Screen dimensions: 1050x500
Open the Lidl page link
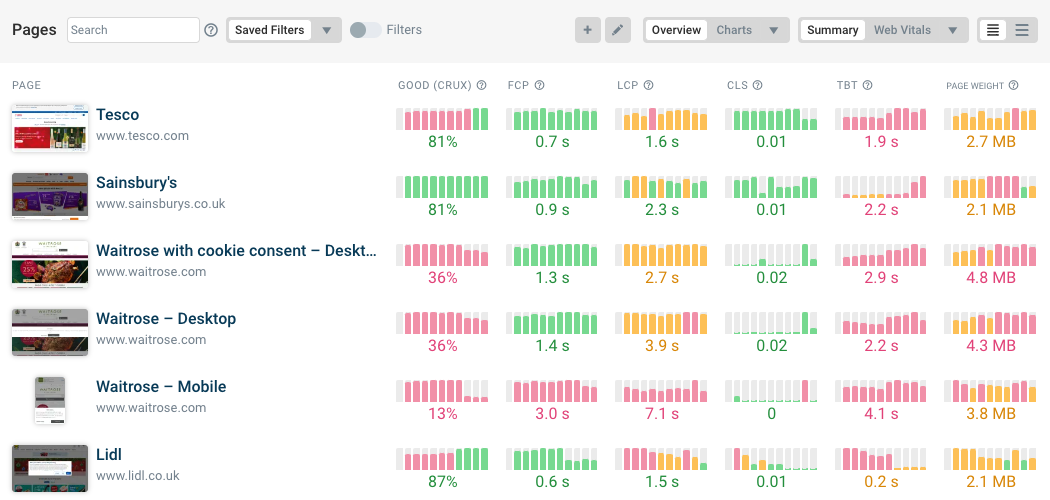click(x=109, y=454)
